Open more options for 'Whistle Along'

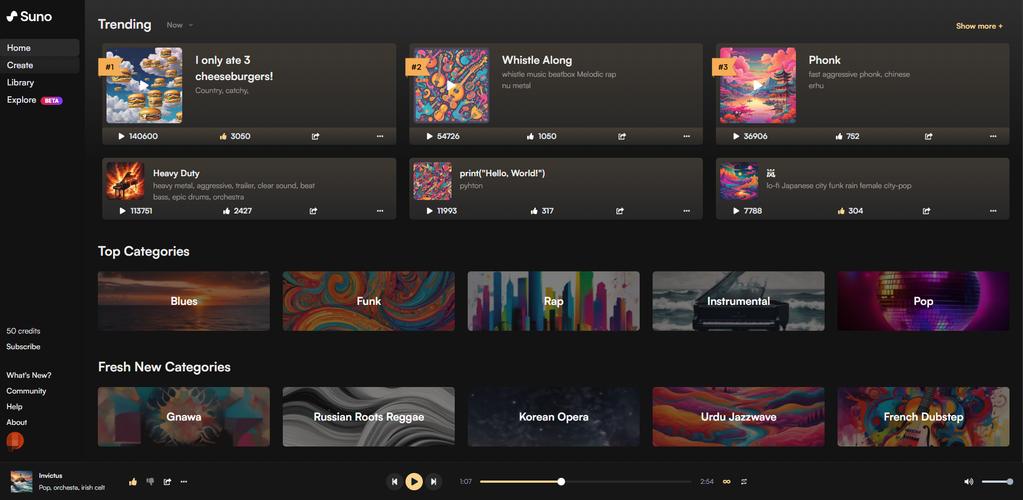[x=686, y=136]
